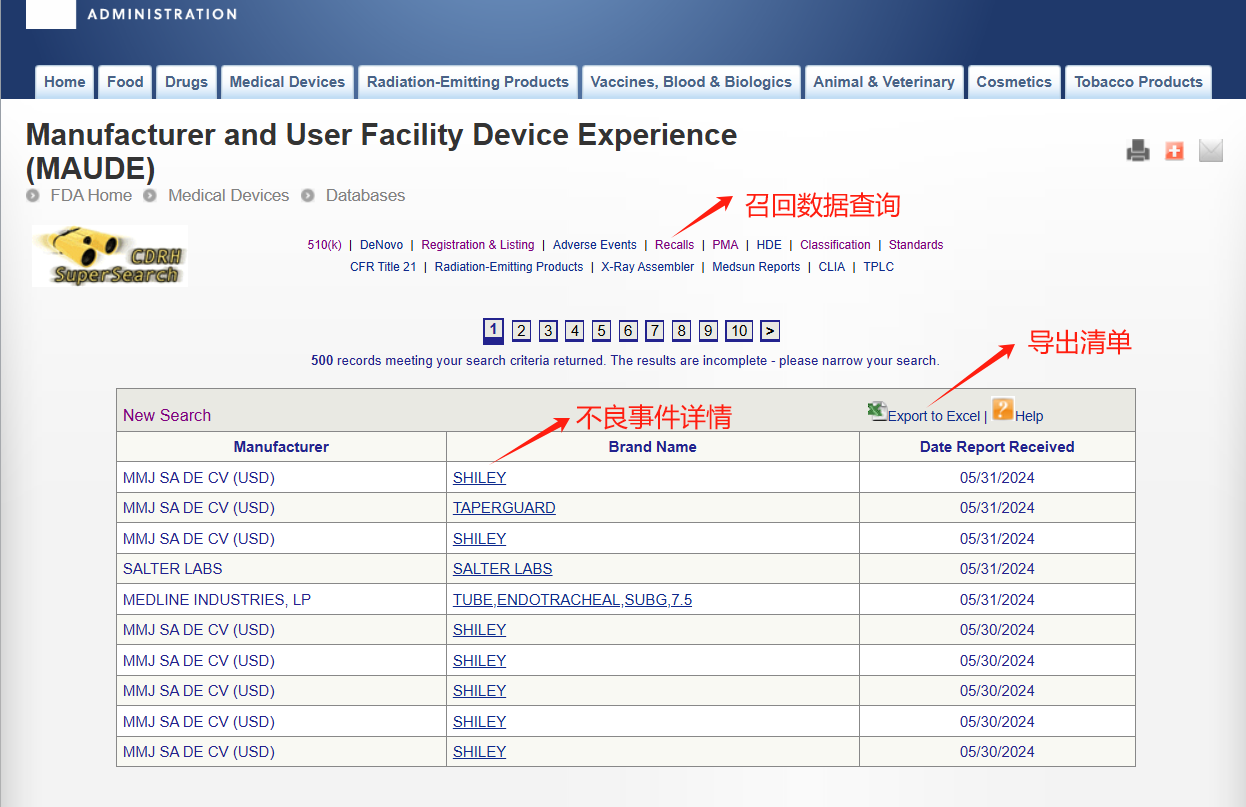
Task: Open the Recalls database link
Action: [x=675, y=245]
